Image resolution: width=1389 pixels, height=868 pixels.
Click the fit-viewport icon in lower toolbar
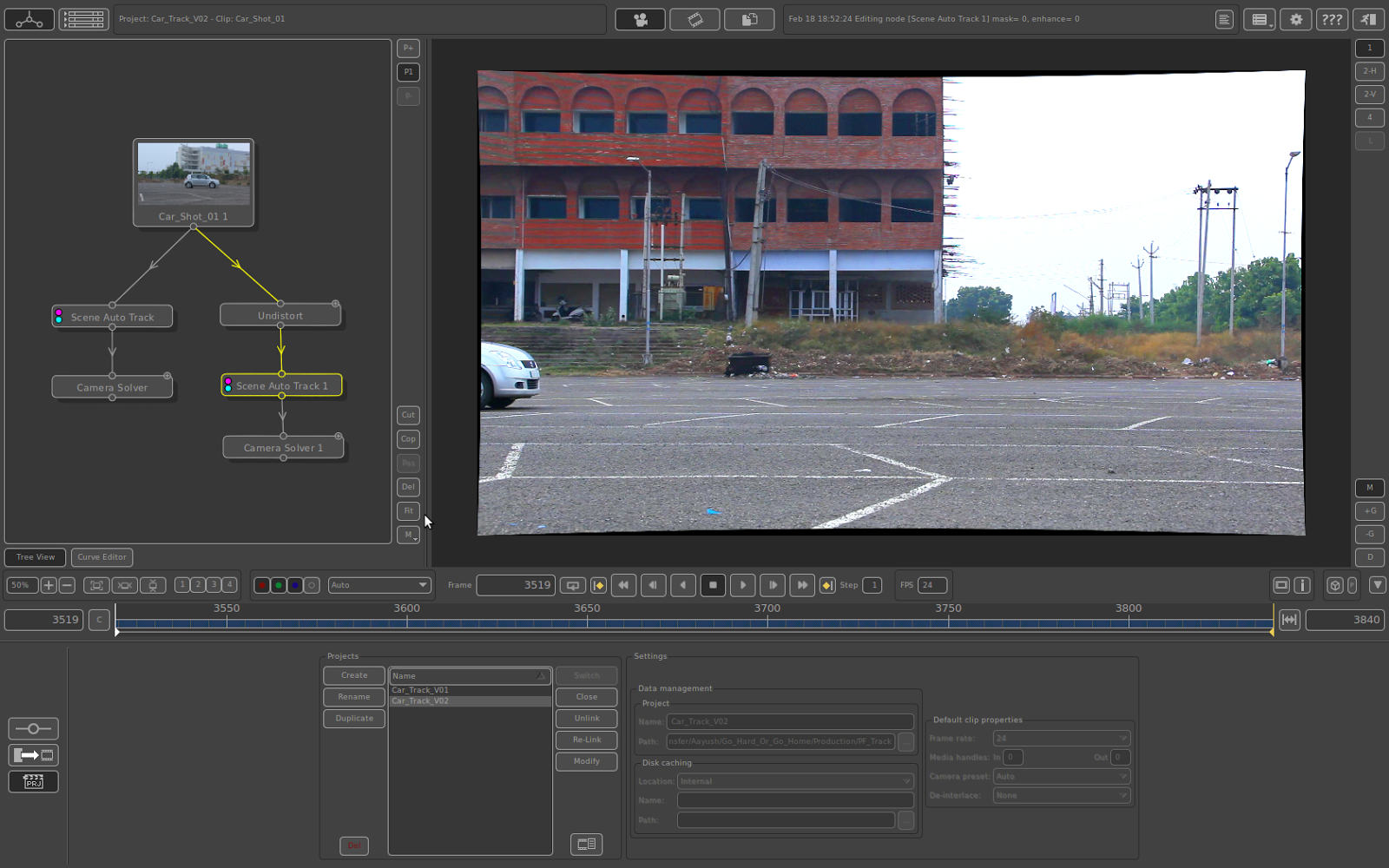(96, 585)
